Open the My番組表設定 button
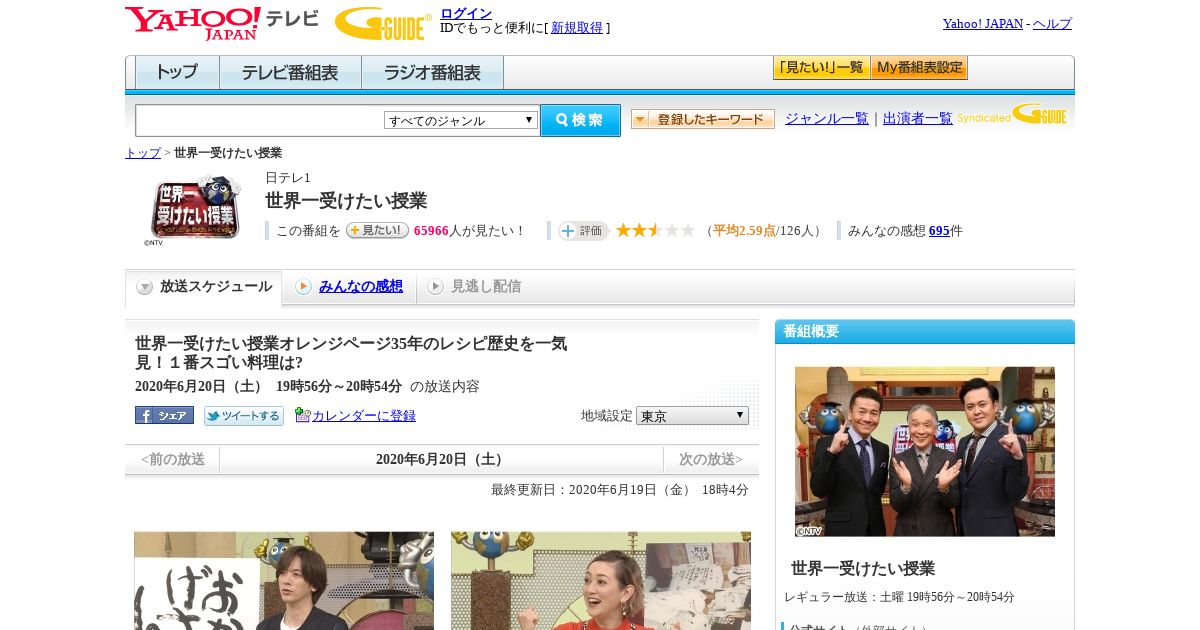Image resolution: width=1200 pixels, height=630 pixels. pos(919,68)
